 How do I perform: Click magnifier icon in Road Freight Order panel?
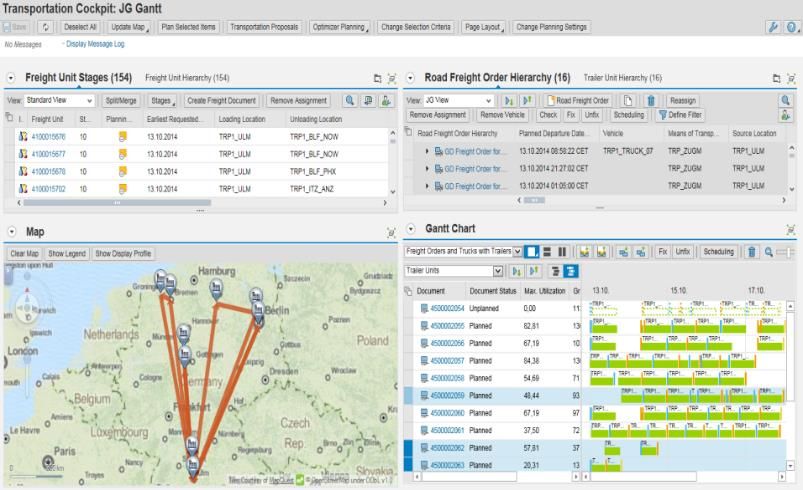[785, 100]
